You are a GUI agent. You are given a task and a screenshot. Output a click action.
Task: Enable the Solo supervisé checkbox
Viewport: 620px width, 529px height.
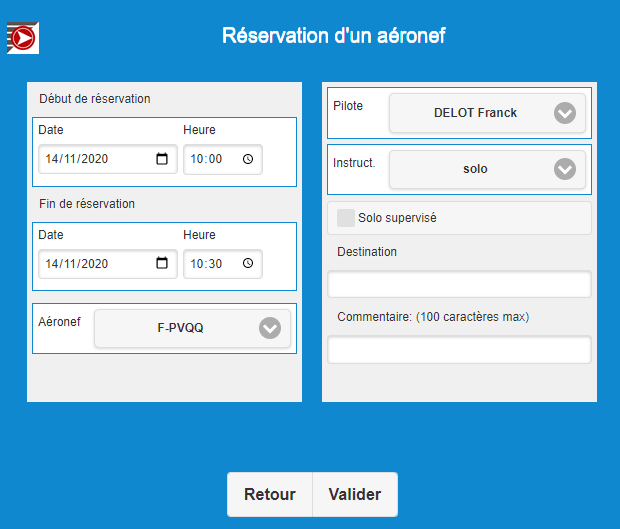click(346, 218)
